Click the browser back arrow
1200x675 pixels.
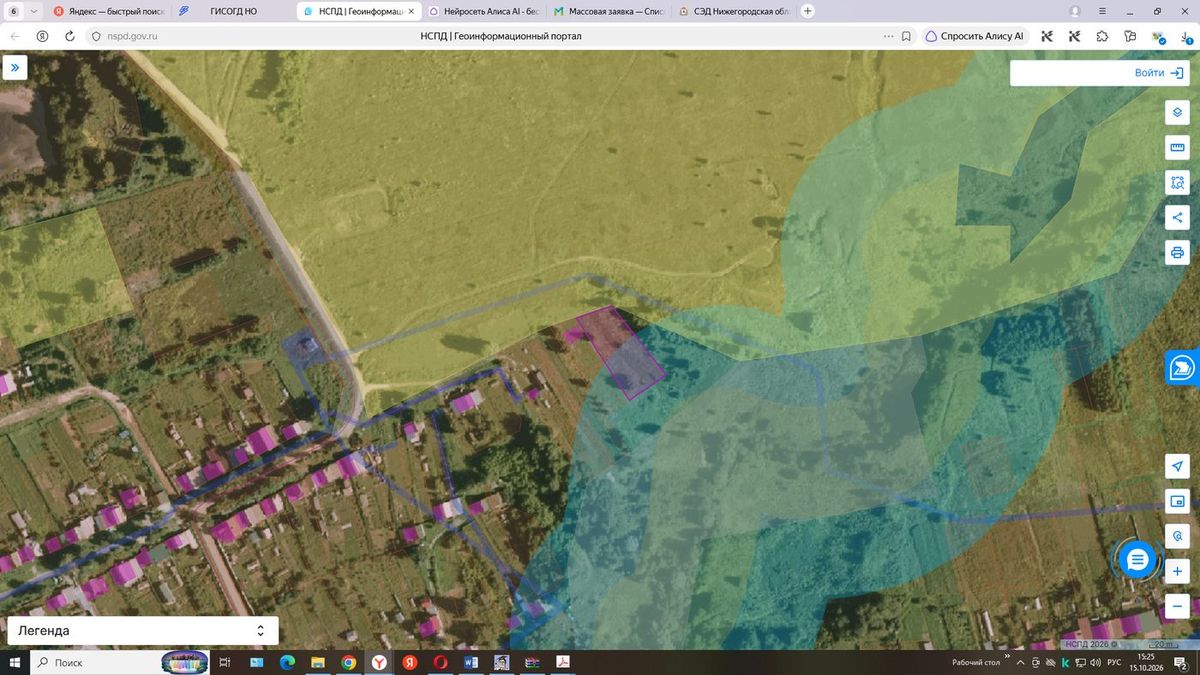14,36
